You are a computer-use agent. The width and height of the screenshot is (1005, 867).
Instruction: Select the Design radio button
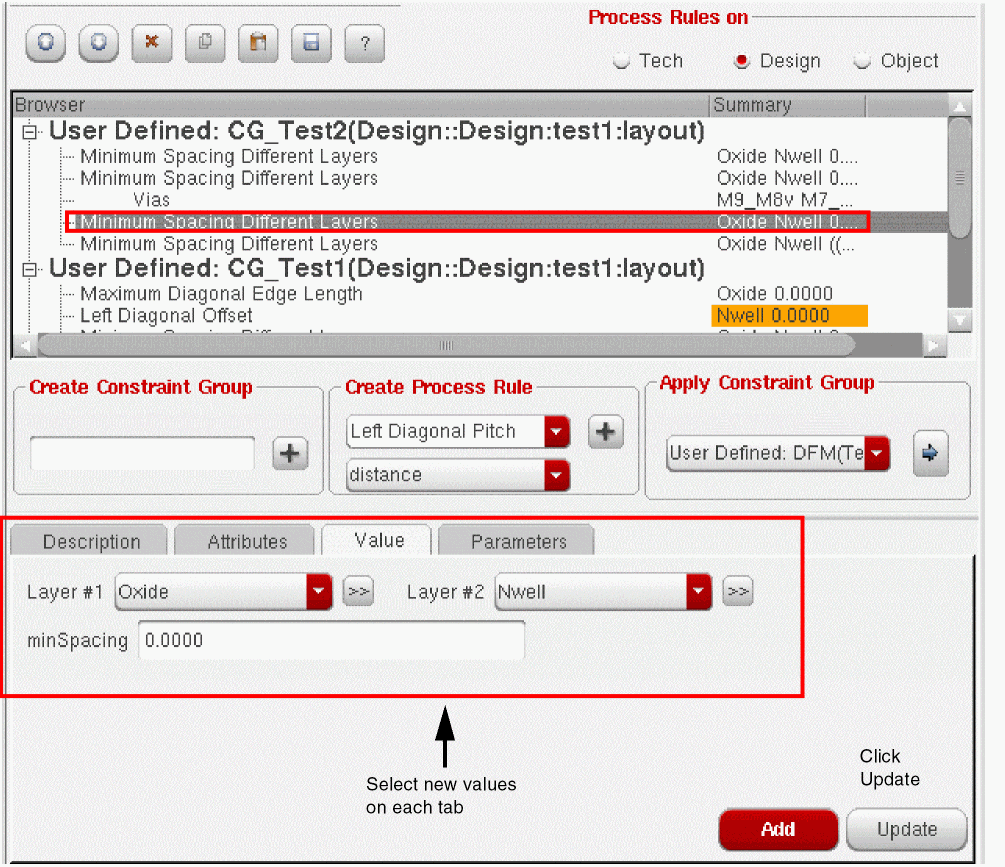[742, 61]
